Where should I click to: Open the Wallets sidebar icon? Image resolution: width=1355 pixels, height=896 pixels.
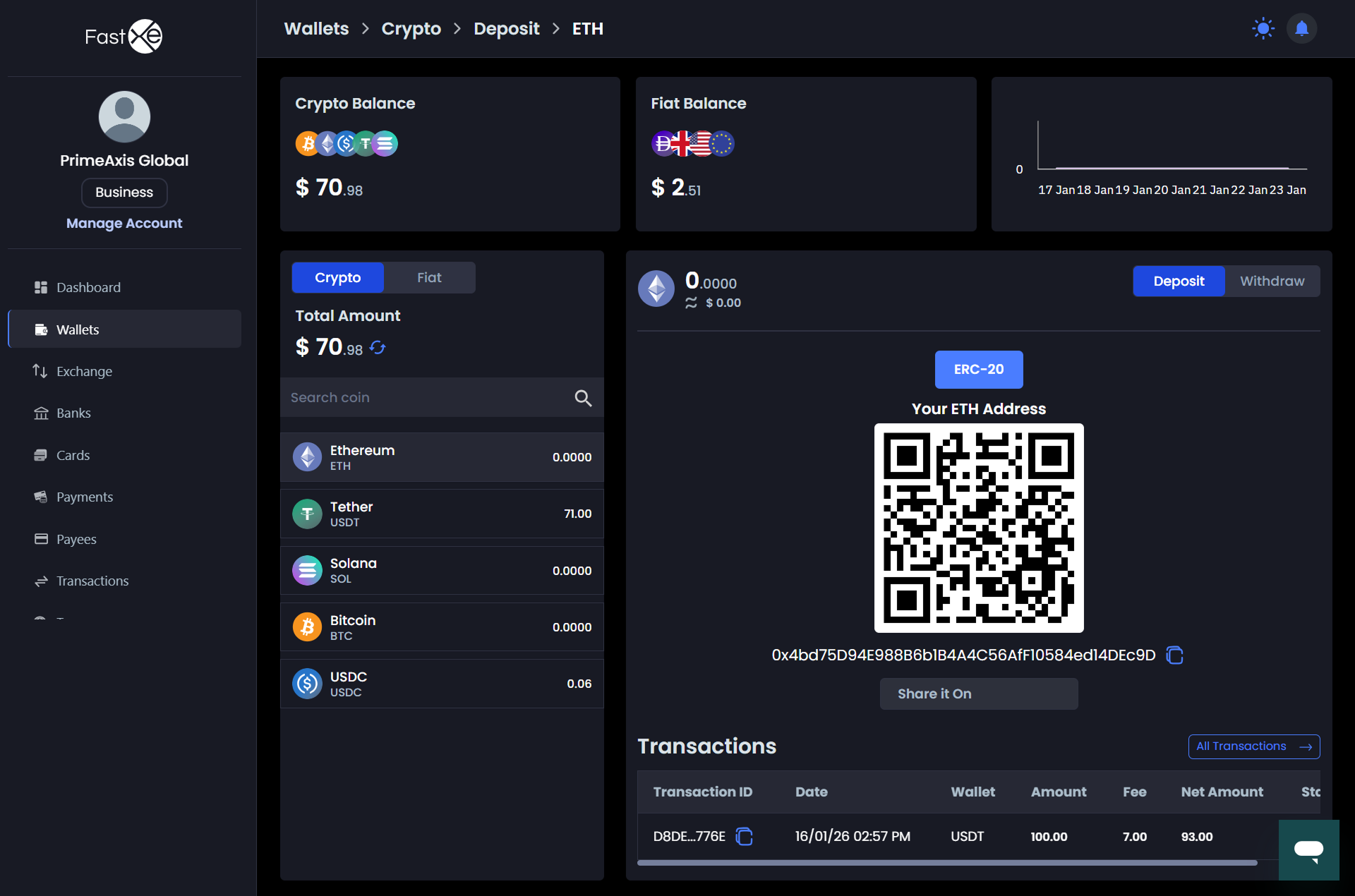42,329
